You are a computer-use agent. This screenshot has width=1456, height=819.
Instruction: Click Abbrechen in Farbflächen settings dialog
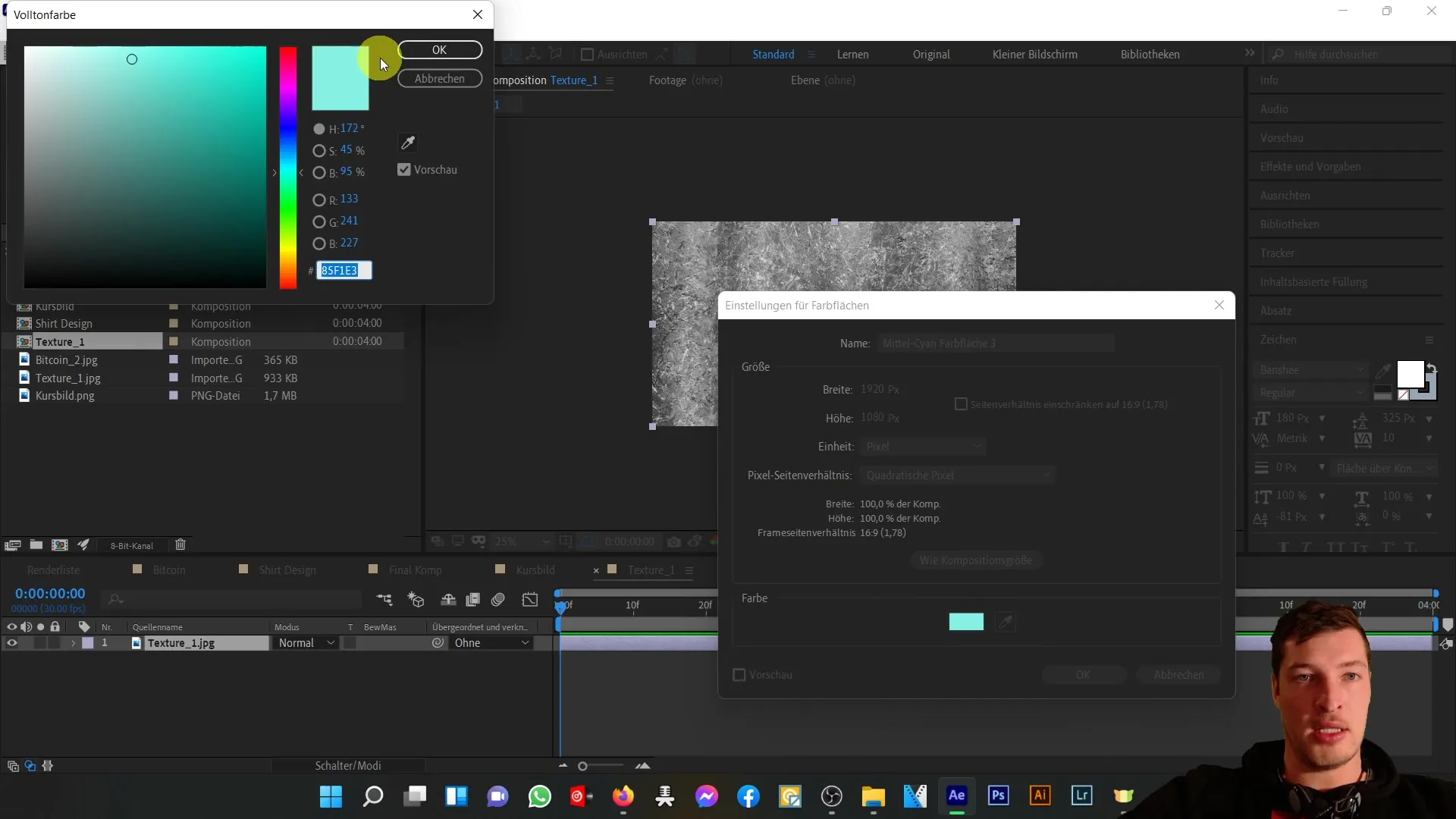(x=1178, y=675)
